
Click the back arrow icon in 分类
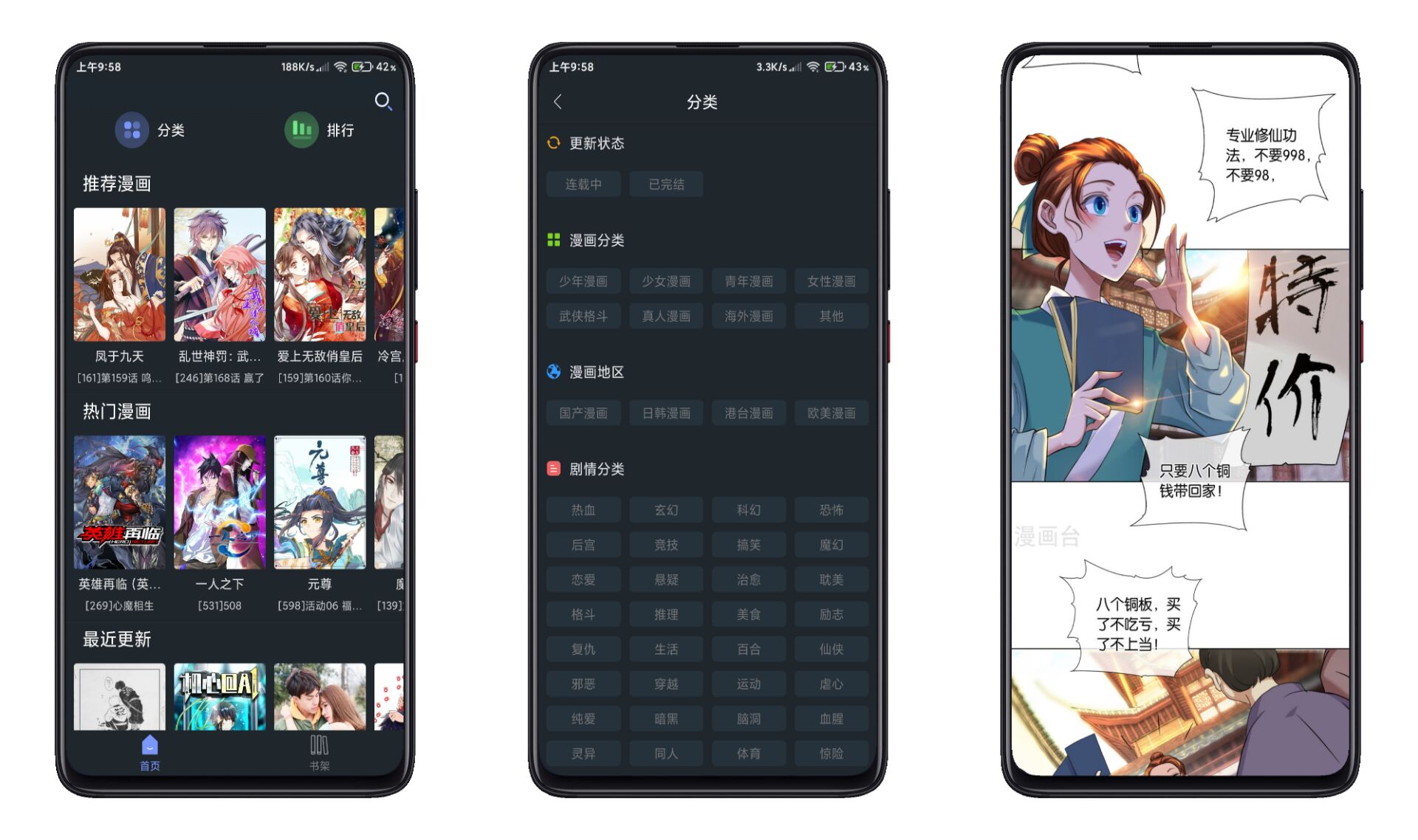(x=557, y=102)
